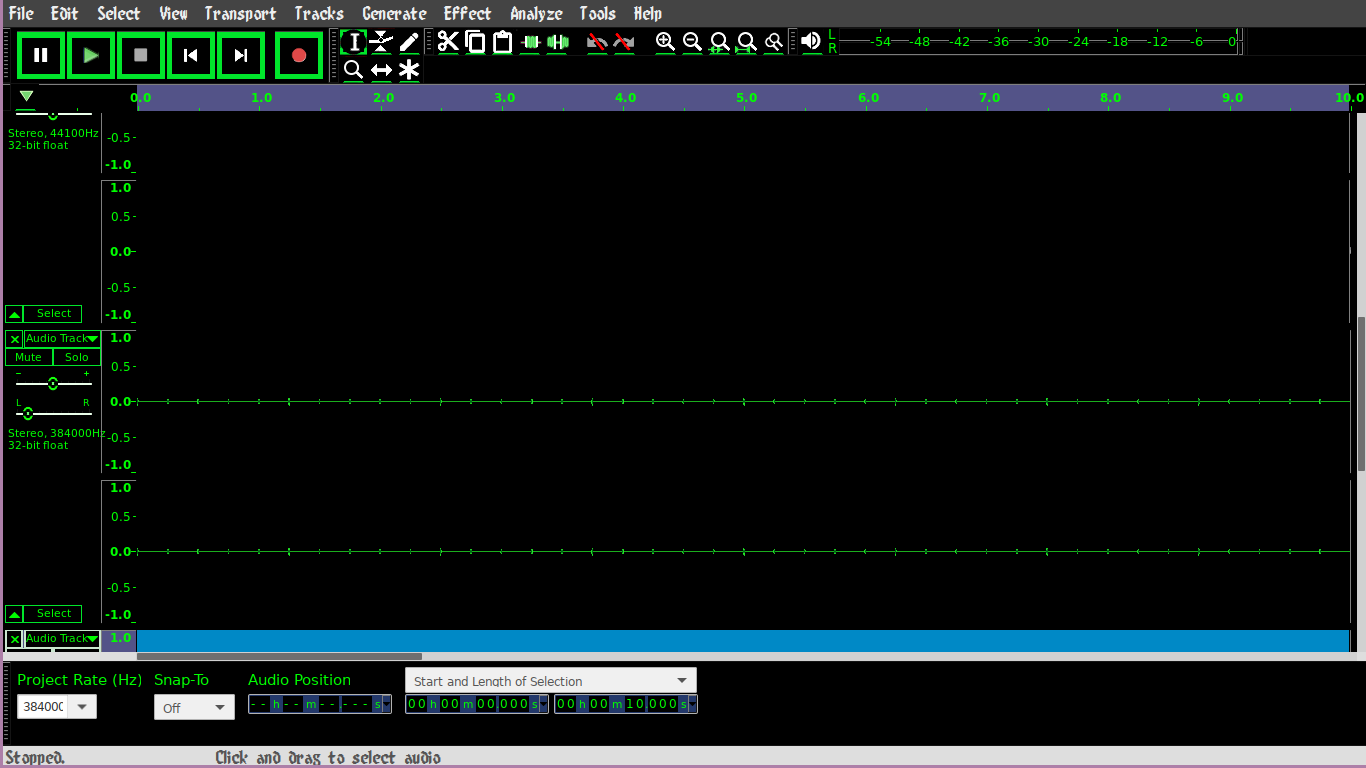
Task: Click the vertical scrollbar thumb at the right edge
Action: (x=1361, y=394)
